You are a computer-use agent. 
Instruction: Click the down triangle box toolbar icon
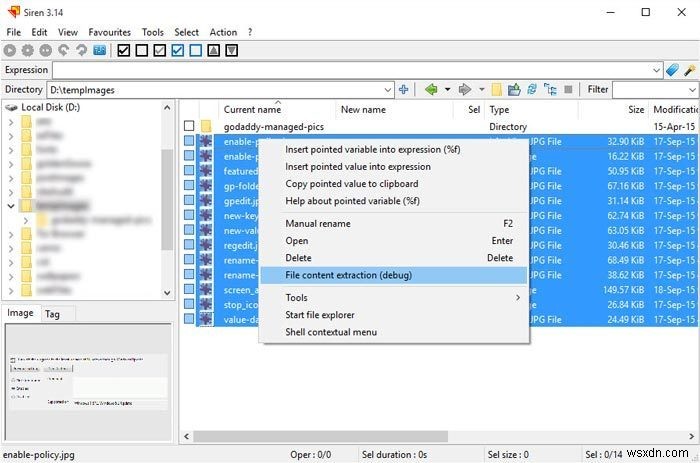point(231,50)
